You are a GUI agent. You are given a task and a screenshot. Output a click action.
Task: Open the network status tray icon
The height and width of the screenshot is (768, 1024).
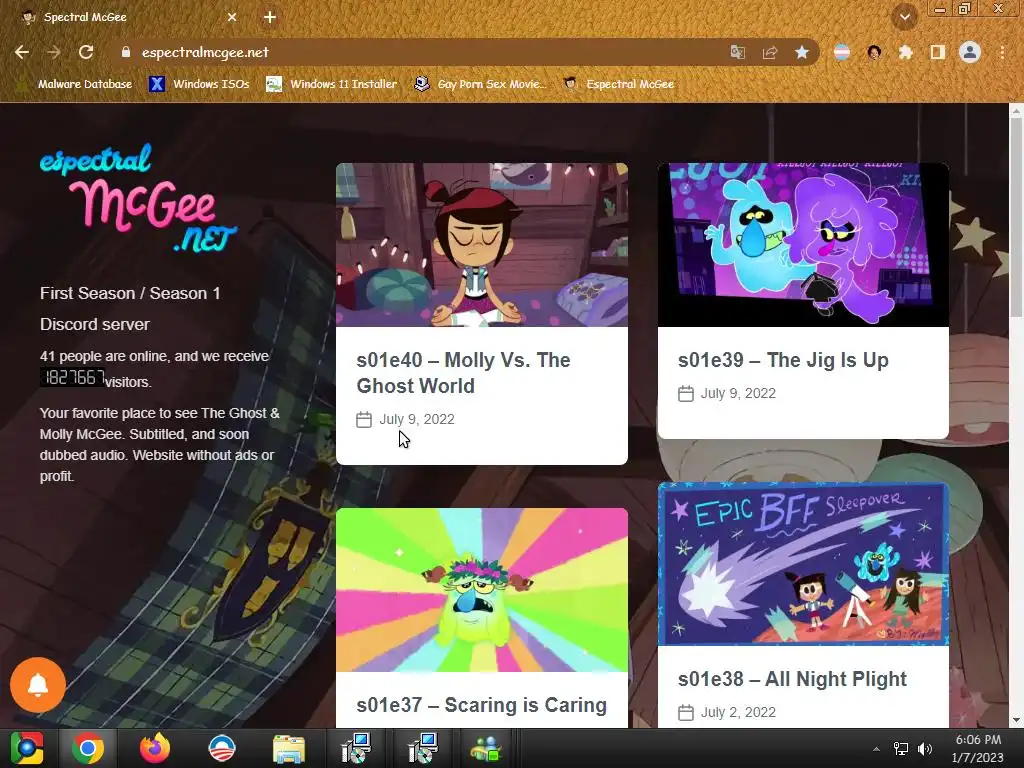901,749
